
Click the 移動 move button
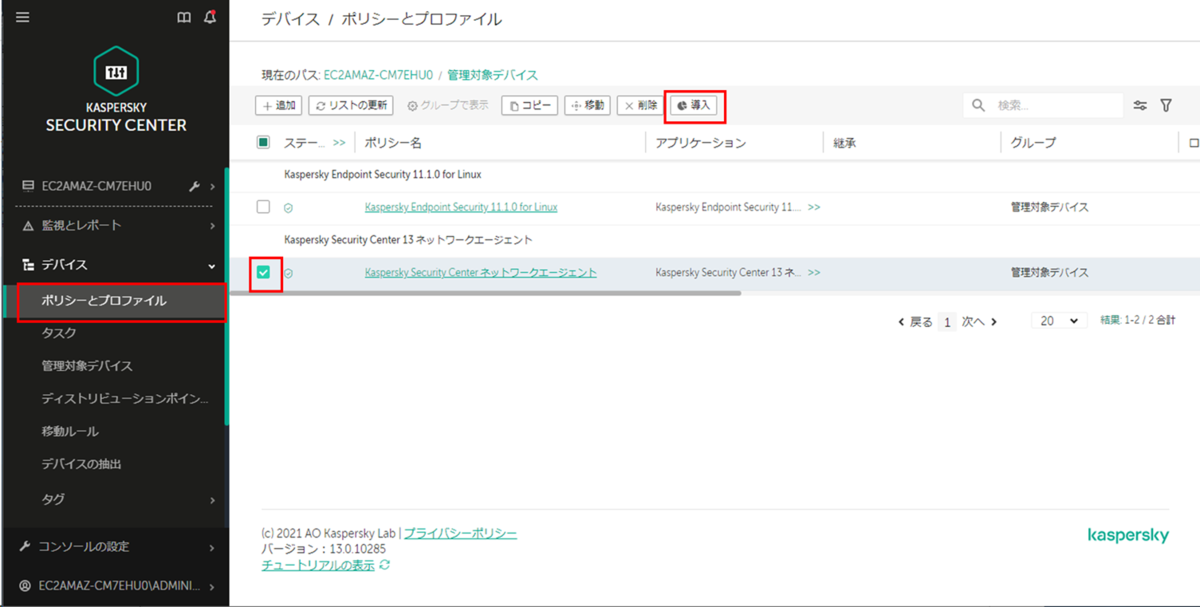point(588,105)
